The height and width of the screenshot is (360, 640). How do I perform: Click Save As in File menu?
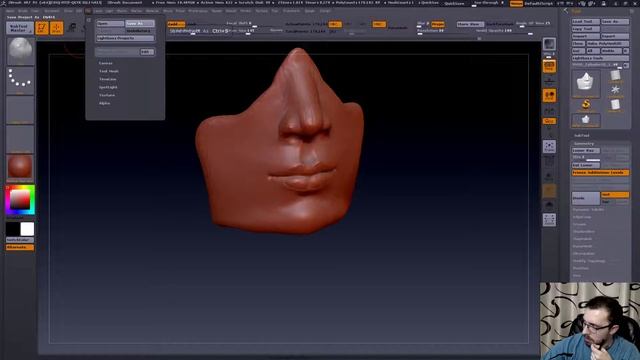(140, 24)
